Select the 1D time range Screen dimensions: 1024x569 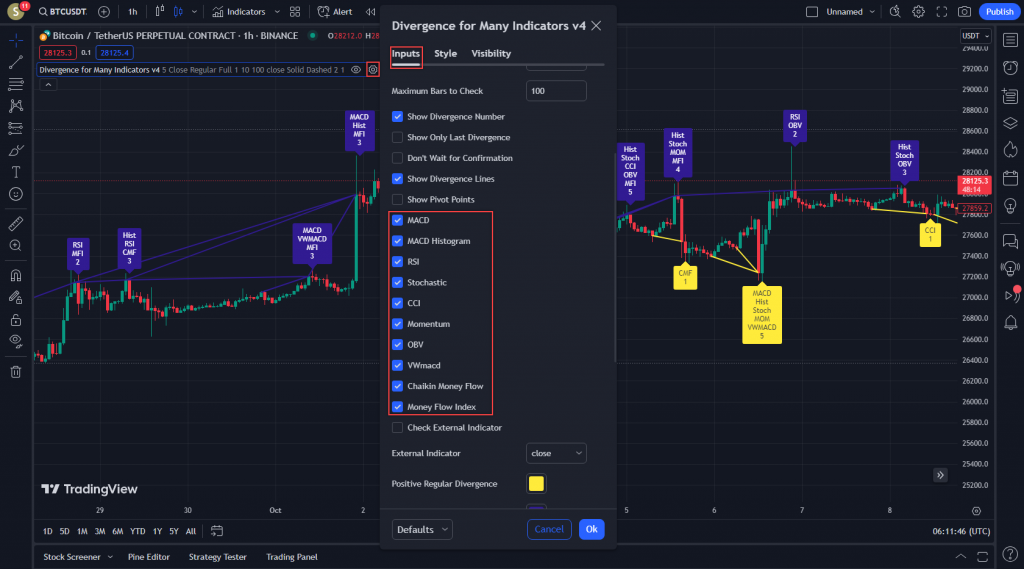point(48,531)
